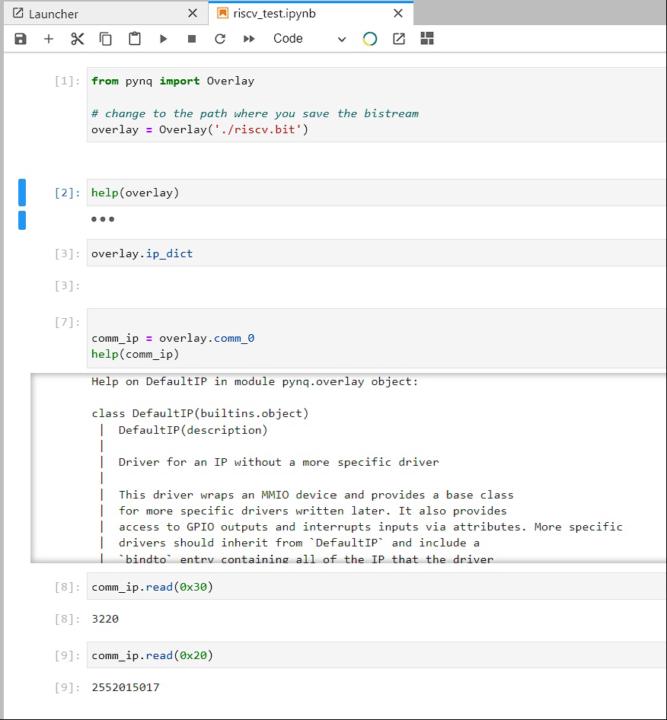The width and height of the screenshot is (667, 720).
Task: Collapse cell 2 using blue bar
Action: [22, 192]
